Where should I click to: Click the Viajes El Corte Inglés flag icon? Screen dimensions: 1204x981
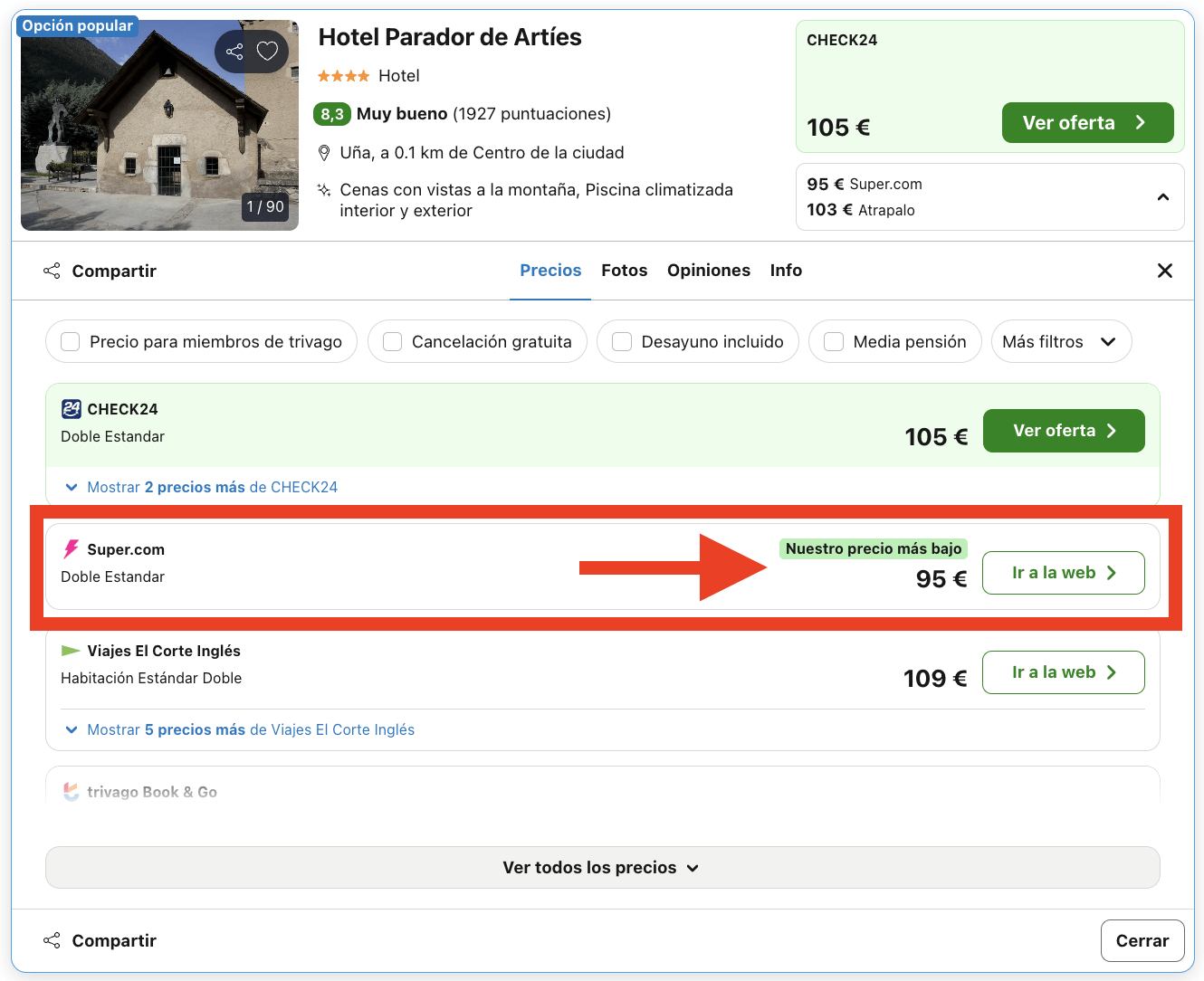[71, 650]
